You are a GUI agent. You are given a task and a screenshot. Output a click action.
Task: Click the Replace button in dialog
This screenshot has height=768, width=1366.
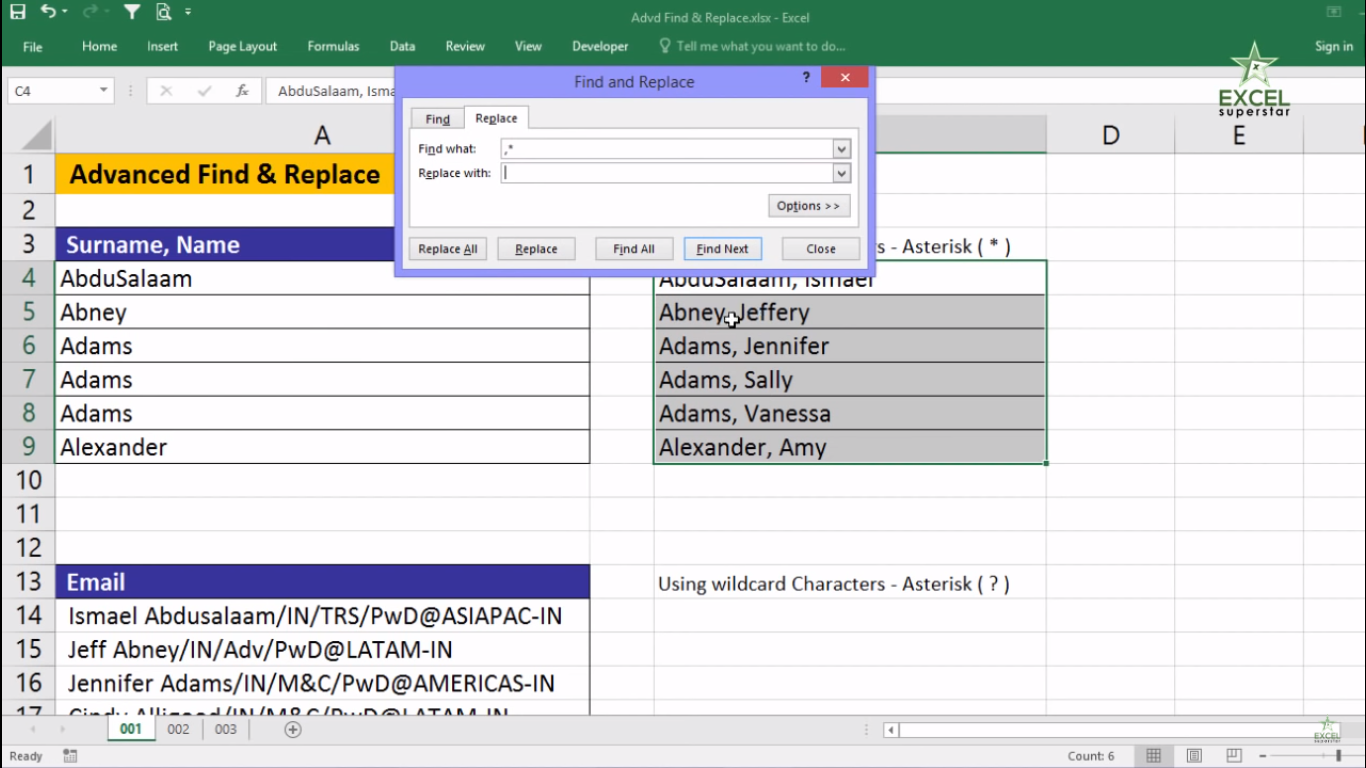pyautogui.click(x=536, y=249)
